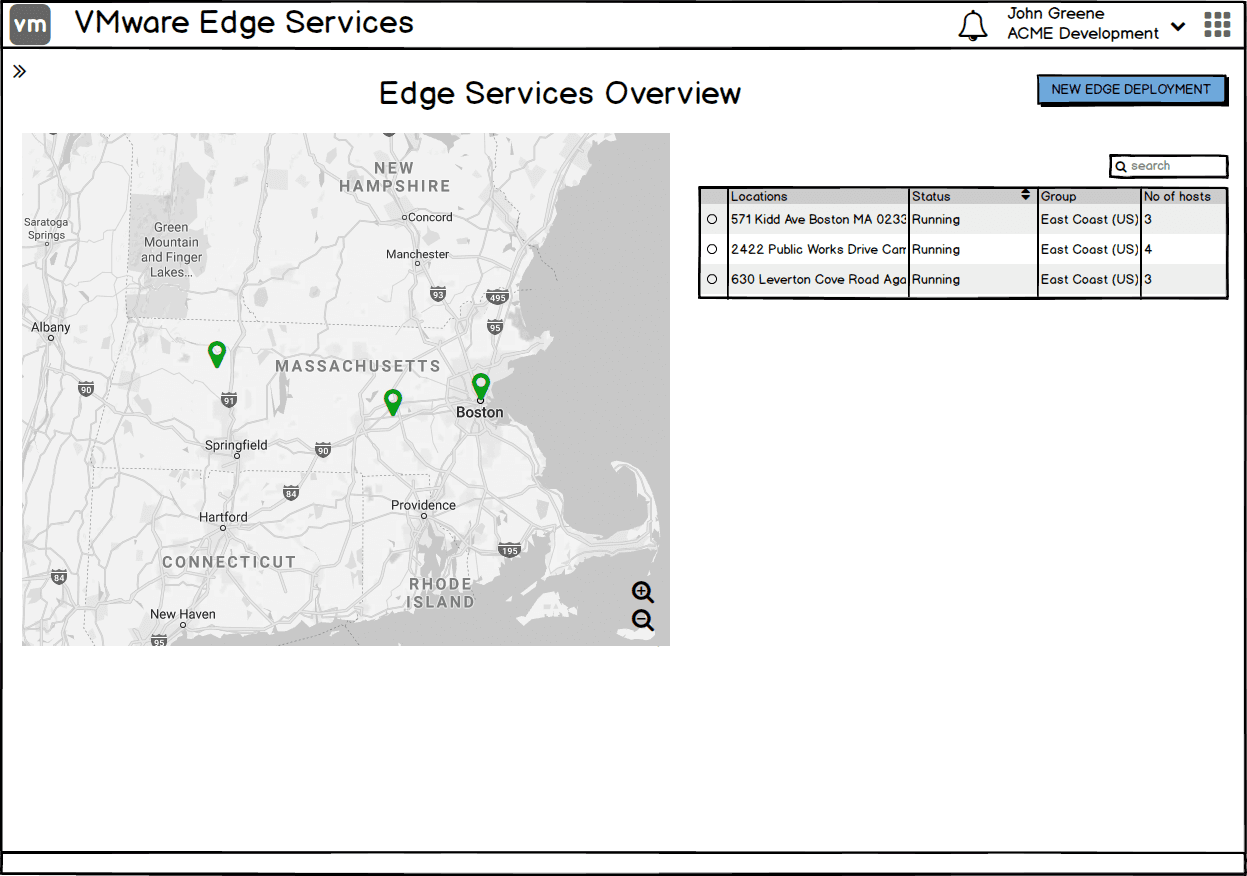This screenshot has height=876, width=1247.
Task: Select the 2422 Public Works Drive radio button
Action: [x=712, y=249]
